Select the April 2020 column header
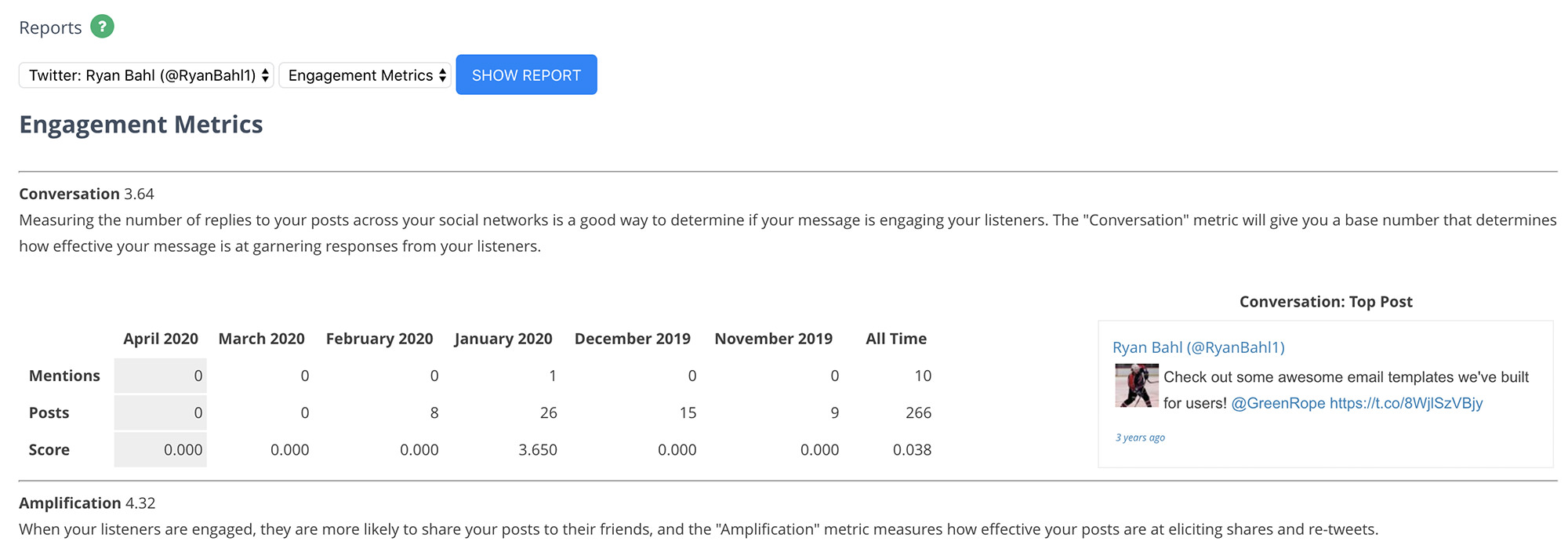 tap(161, 339)
